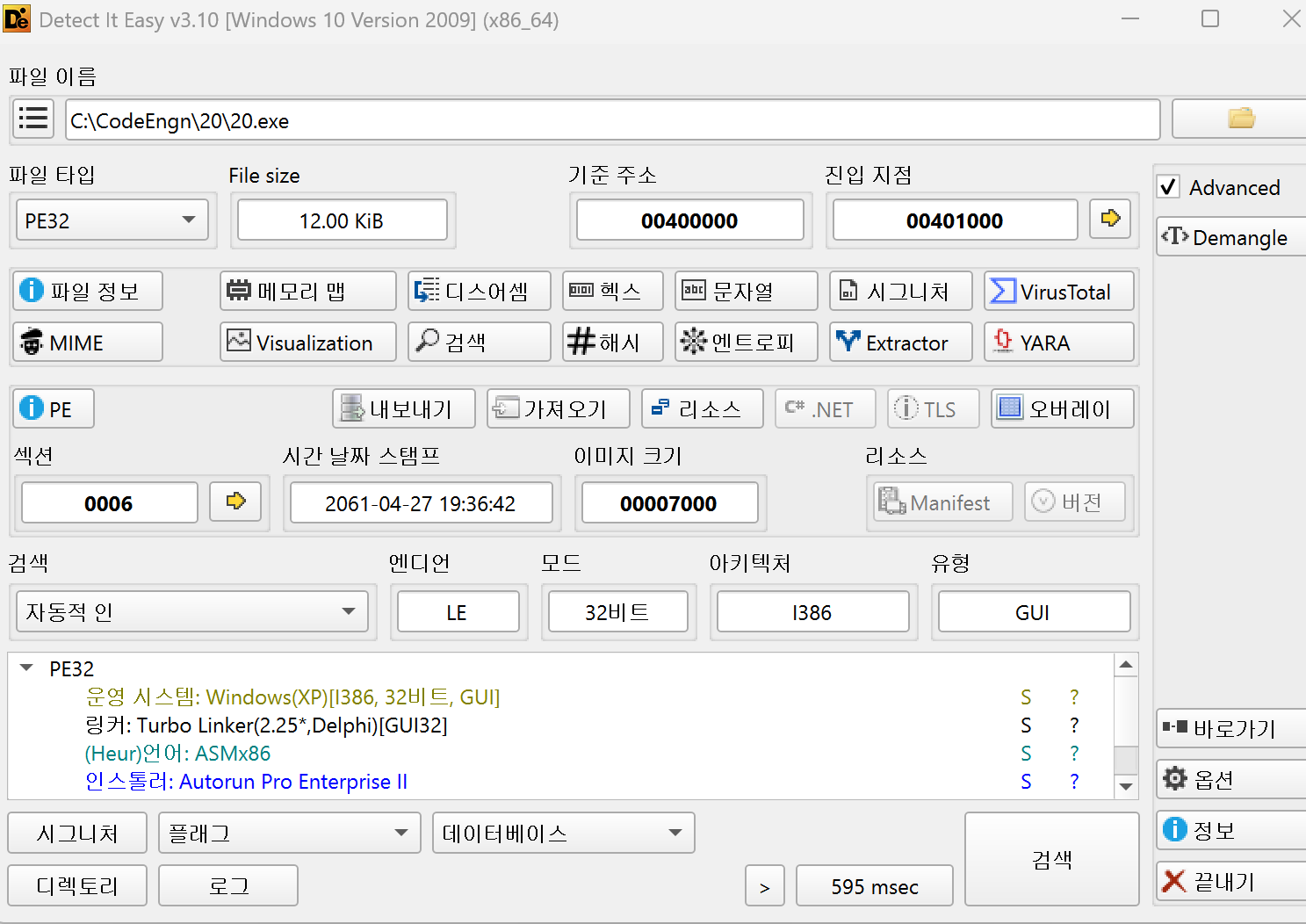Viewport: 1306px width, 924px height.
Task: Open the 데이터베이스 database dropdown
Action: pyautogui.click(x=564, y=833)
